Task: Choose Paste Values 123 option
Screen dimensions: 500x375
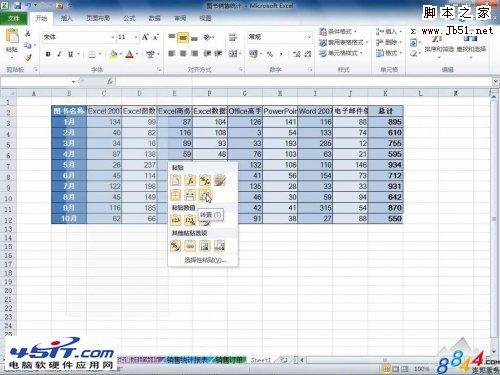Action: tap(175, 220)
